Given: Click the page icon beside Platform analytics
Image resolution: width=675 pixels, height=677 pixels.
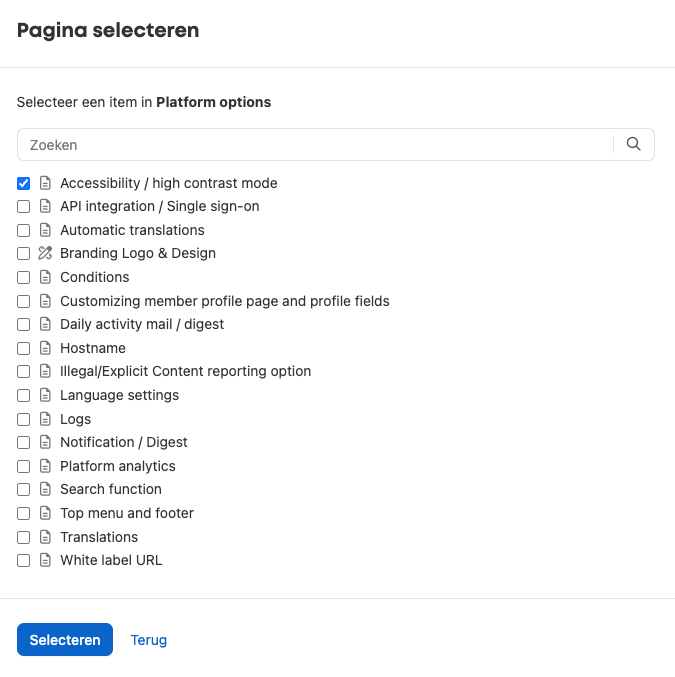Looking at the screenshot, I should pos(45,466).
